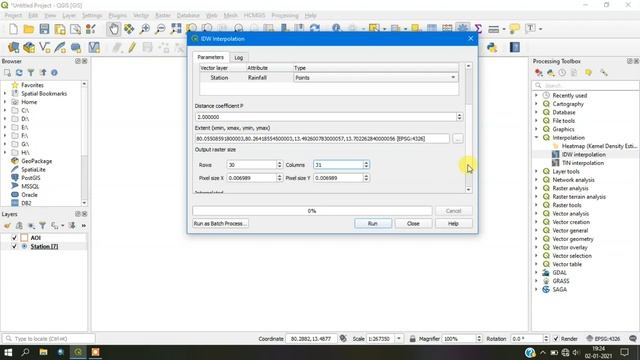The image size is (640, 360).
Task: Click Type to locate search box
Action: pos(49,339)
